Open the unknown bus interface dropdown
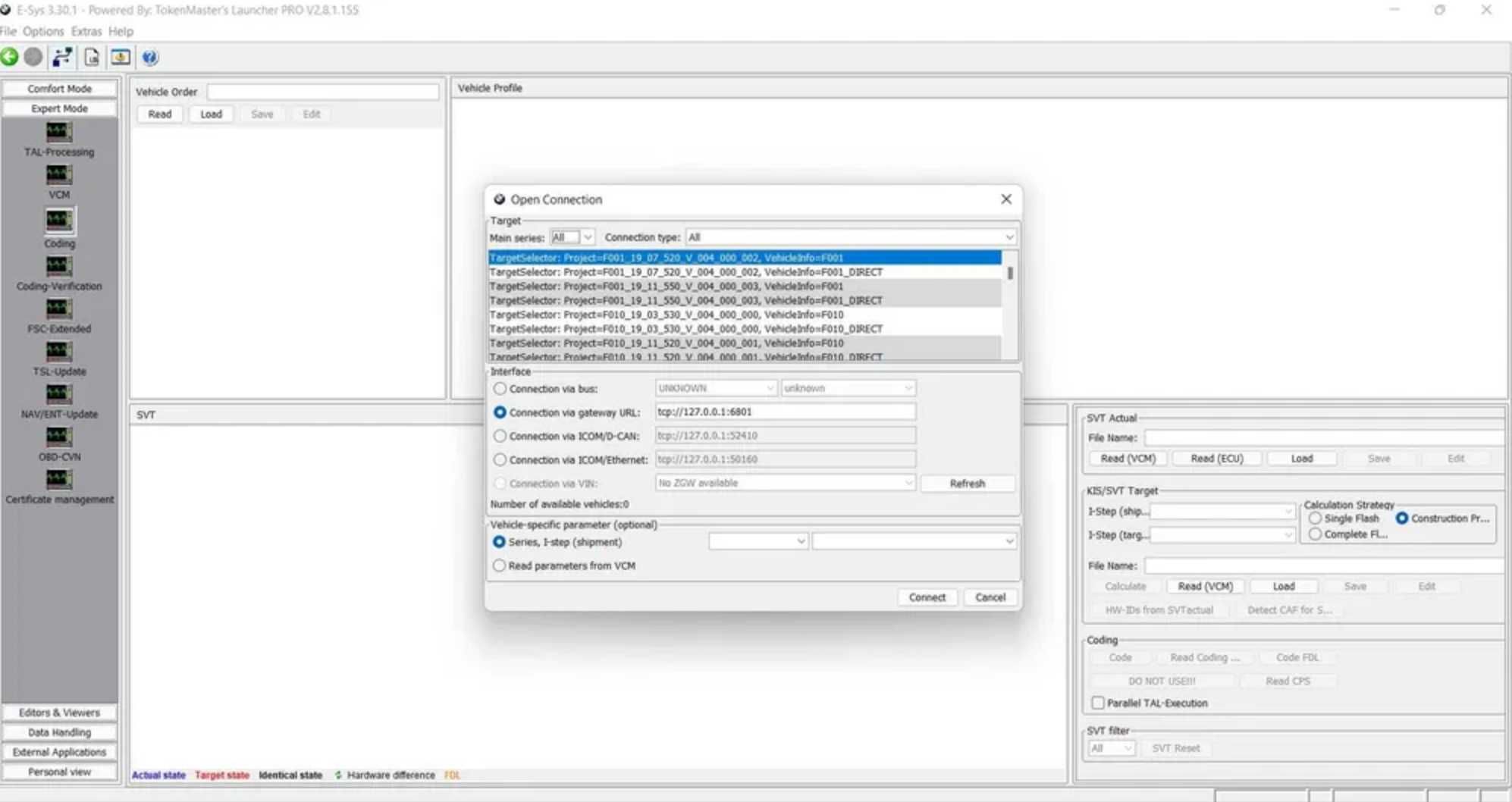 tap(849, 388)
